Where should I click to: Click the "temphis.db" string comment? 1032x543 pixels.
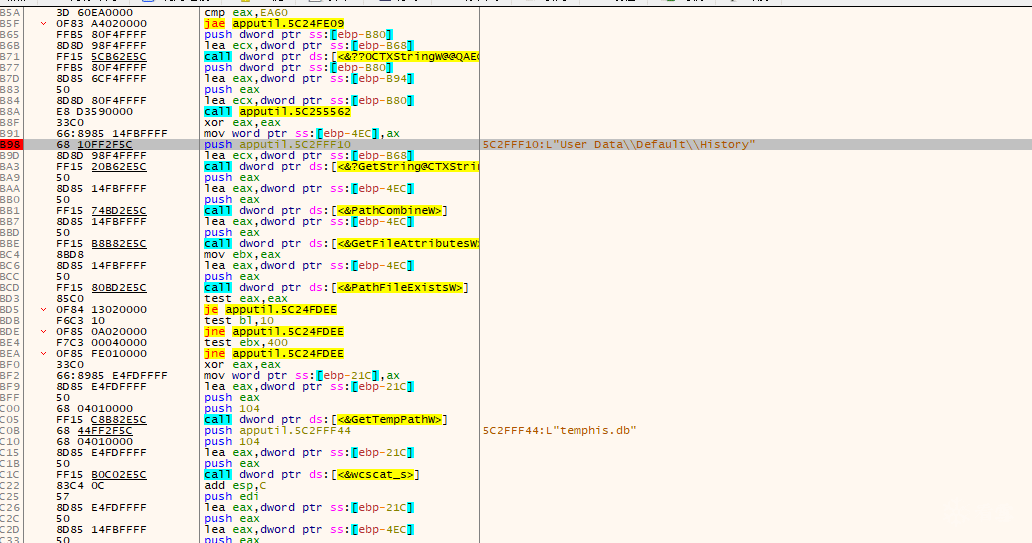pos(559,431)
